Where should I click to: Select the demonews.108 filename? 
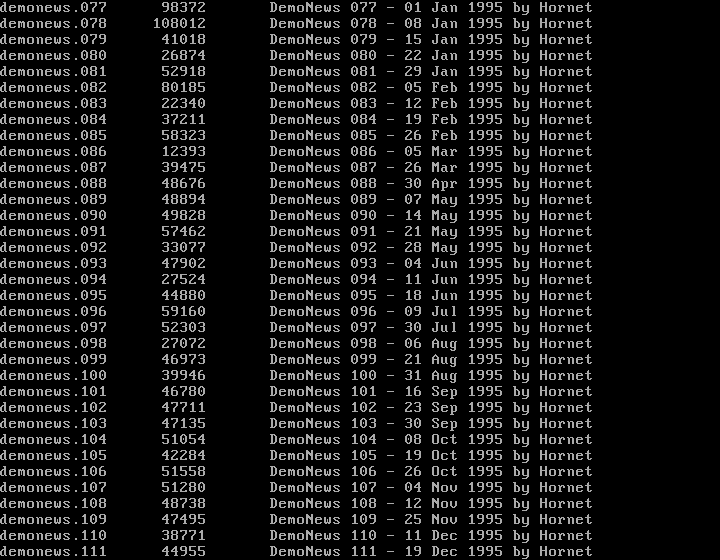click(x=53, y=504)
